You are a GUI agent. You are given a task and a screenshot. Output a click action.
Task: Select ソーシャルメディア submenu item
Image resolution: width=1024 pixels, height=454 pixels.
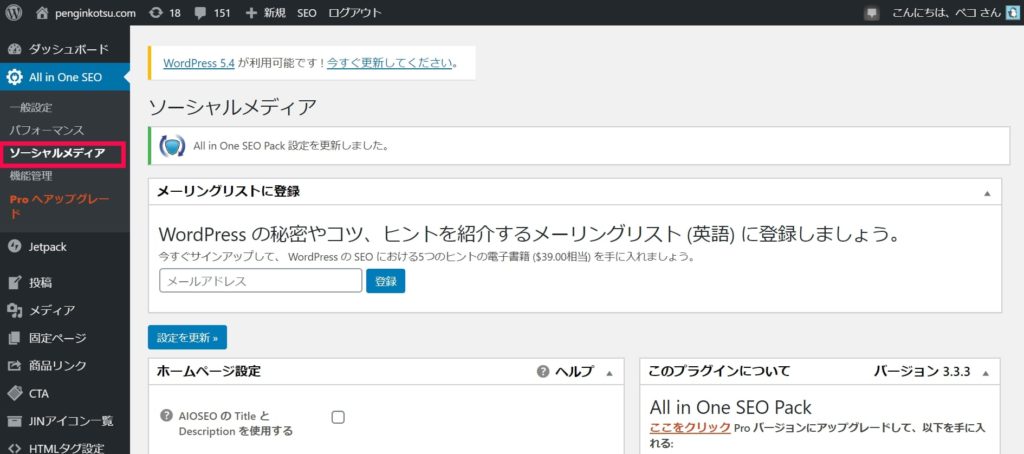pos(57,153)
